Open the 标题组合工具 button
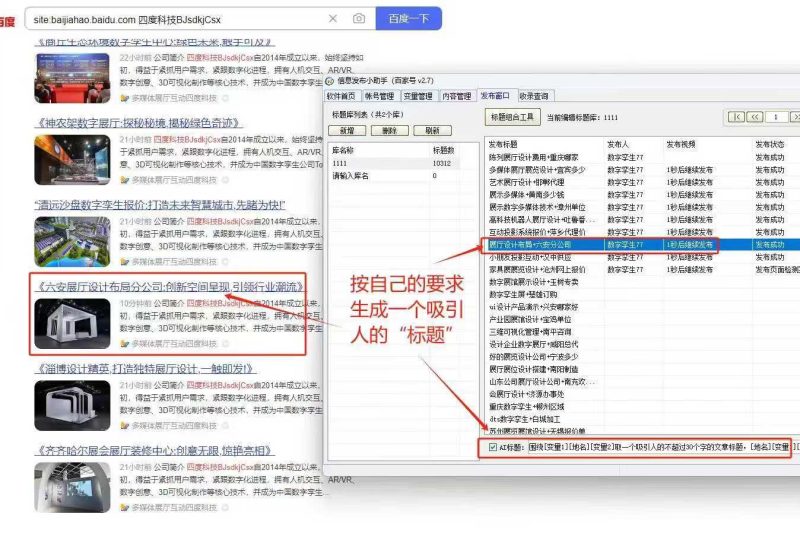The width and height of the screenshot is (800, 533). coord(512,117)
